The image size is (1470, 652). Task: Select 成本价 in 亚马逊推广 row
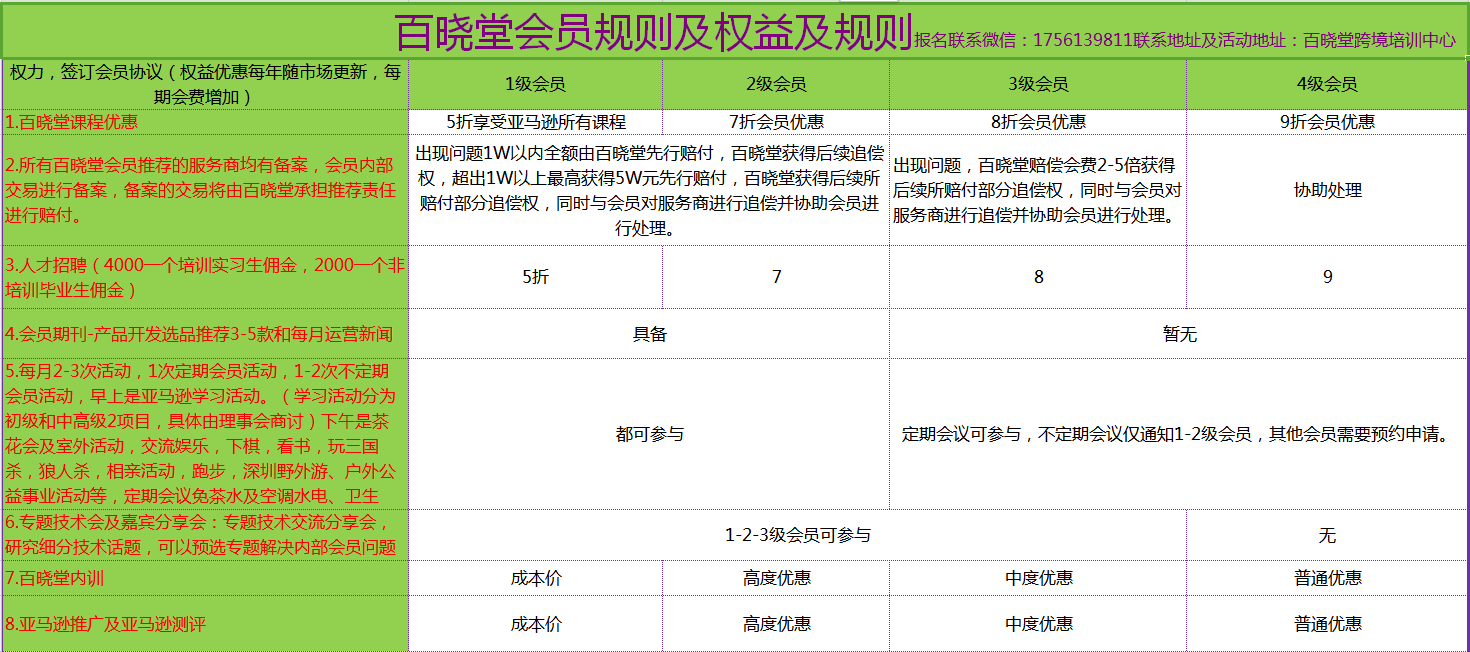pyautogui.click(x=535, y=624)
